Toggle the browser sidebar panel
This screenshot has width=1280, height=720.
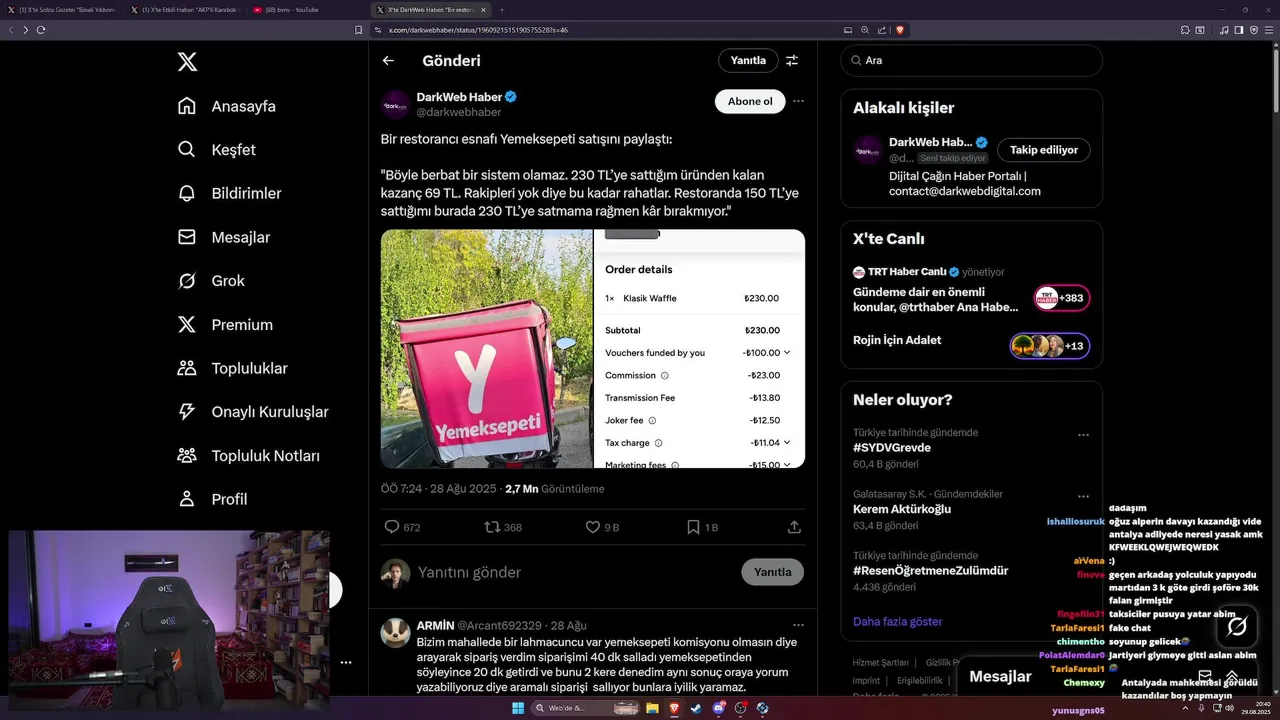point(1239,30)
